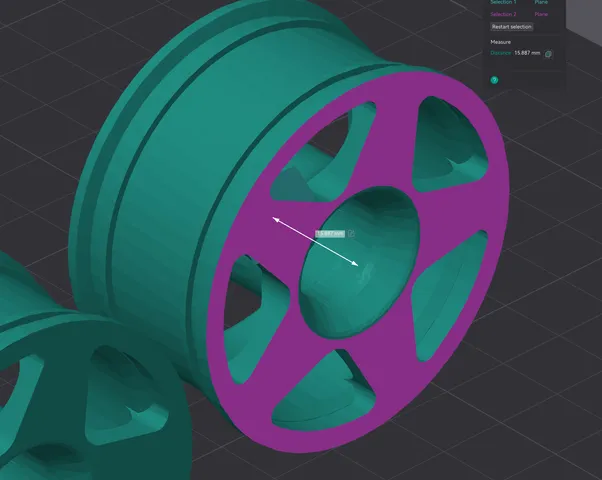The height and width of the screenshot is (480, 602).
Task: Open the green help question-mark icon
Action: pyautogui.click(x=494, y=80)
